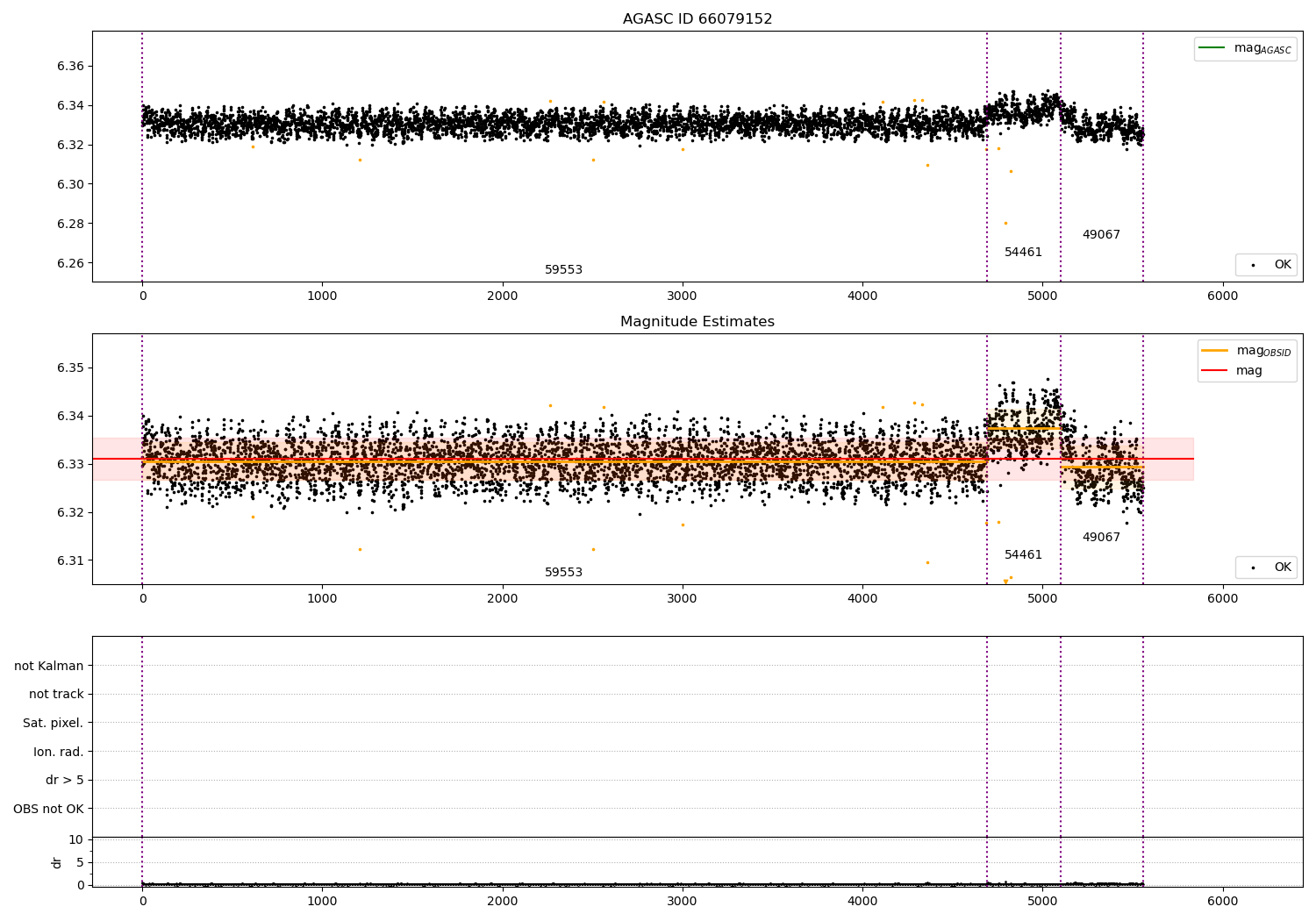Click the 6.28 tick label
This screenshot has width=1316, height=921.
click(x=70, y=224)
